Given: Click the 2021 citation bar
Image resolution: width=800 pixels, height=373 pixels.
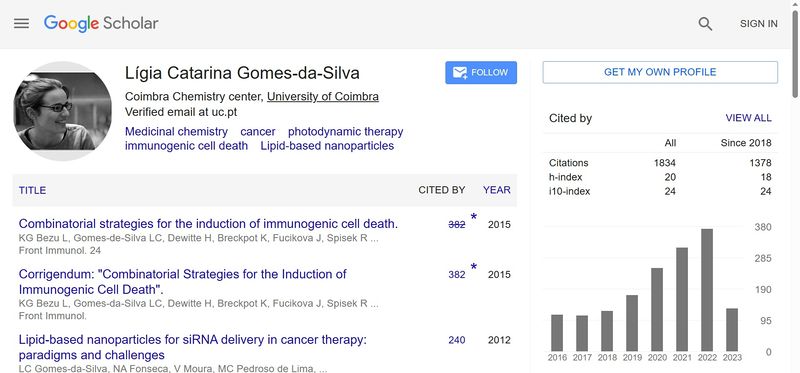Looking at the screenshot, I should coord(682,299).
